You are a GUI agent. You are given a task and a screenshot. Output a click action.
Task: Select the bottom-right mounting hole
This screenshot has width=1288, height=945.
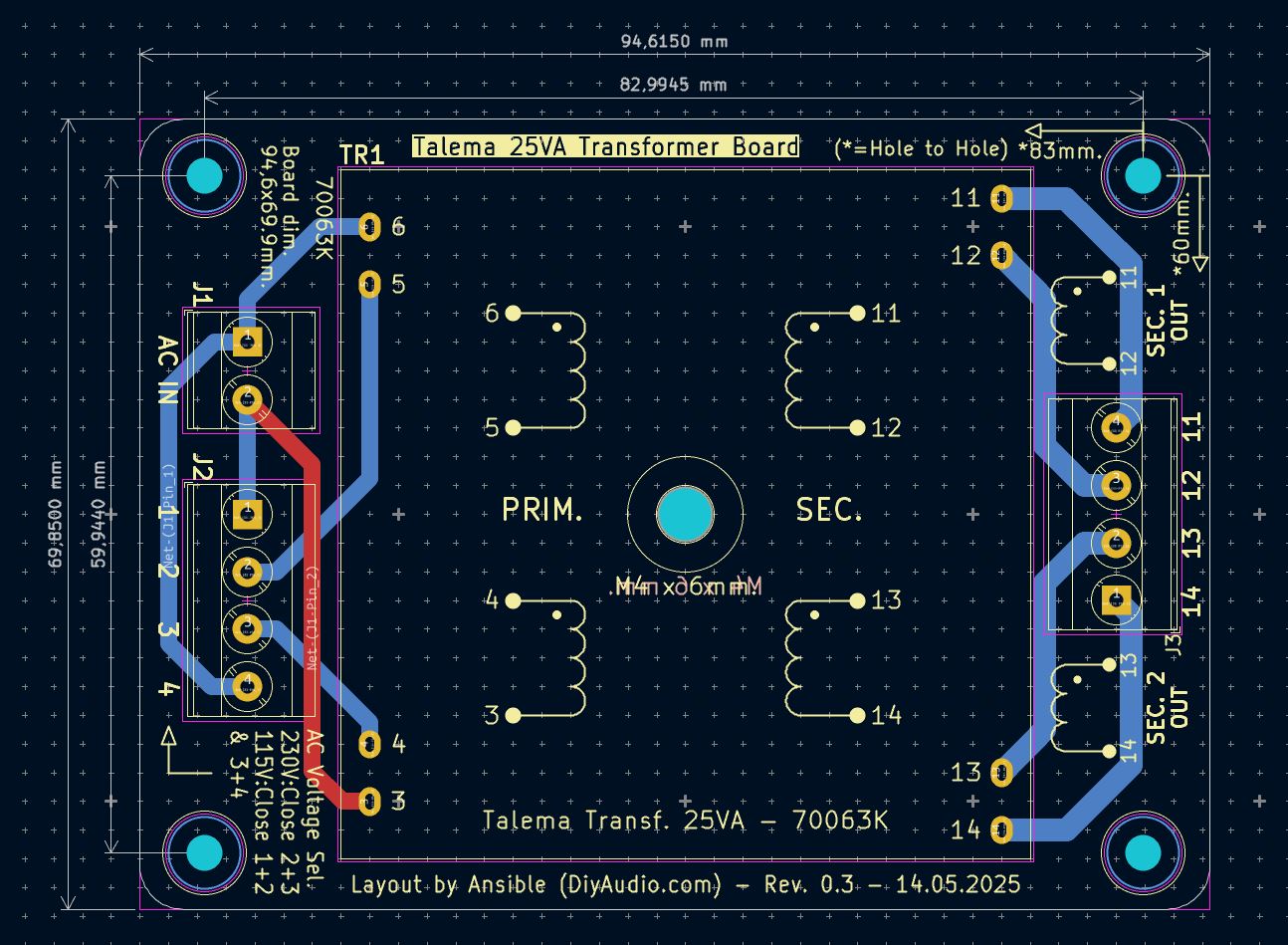tap(1143, 853)
